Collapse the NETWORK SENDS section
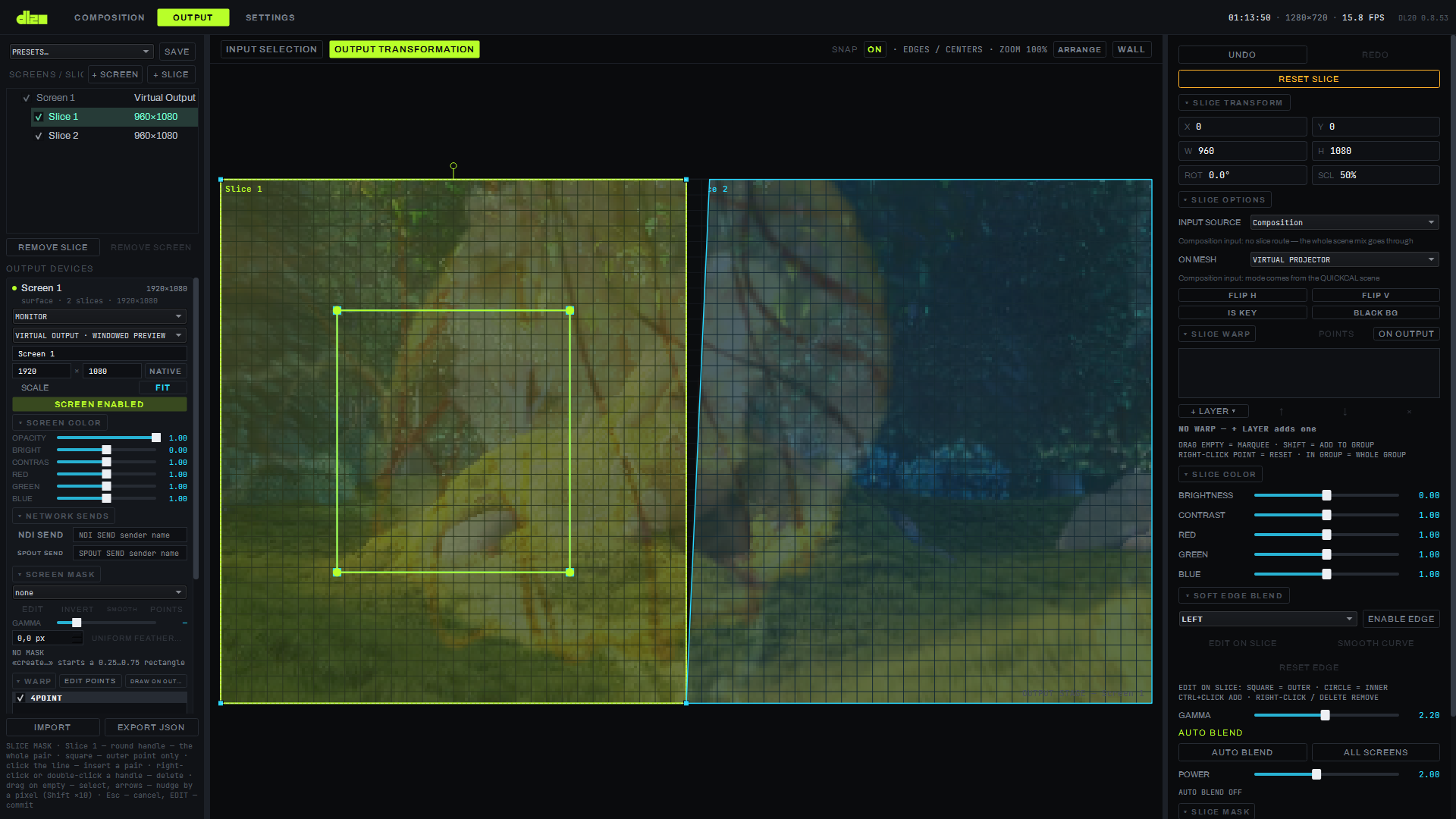Viewport: 1456px width, 819px height. (64, 516)
